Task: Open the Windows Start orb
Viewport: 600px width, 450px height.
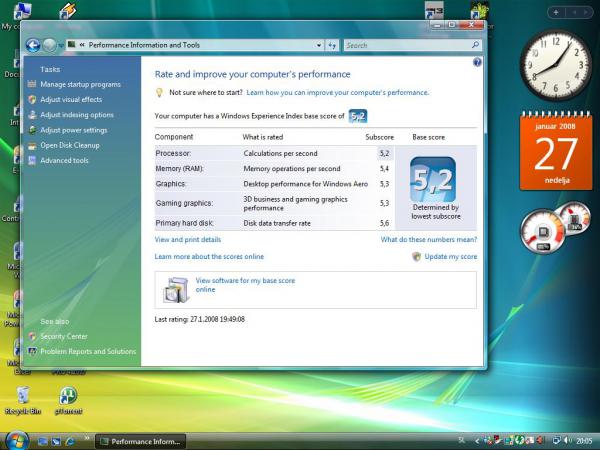Action: [x=17, y=439]
